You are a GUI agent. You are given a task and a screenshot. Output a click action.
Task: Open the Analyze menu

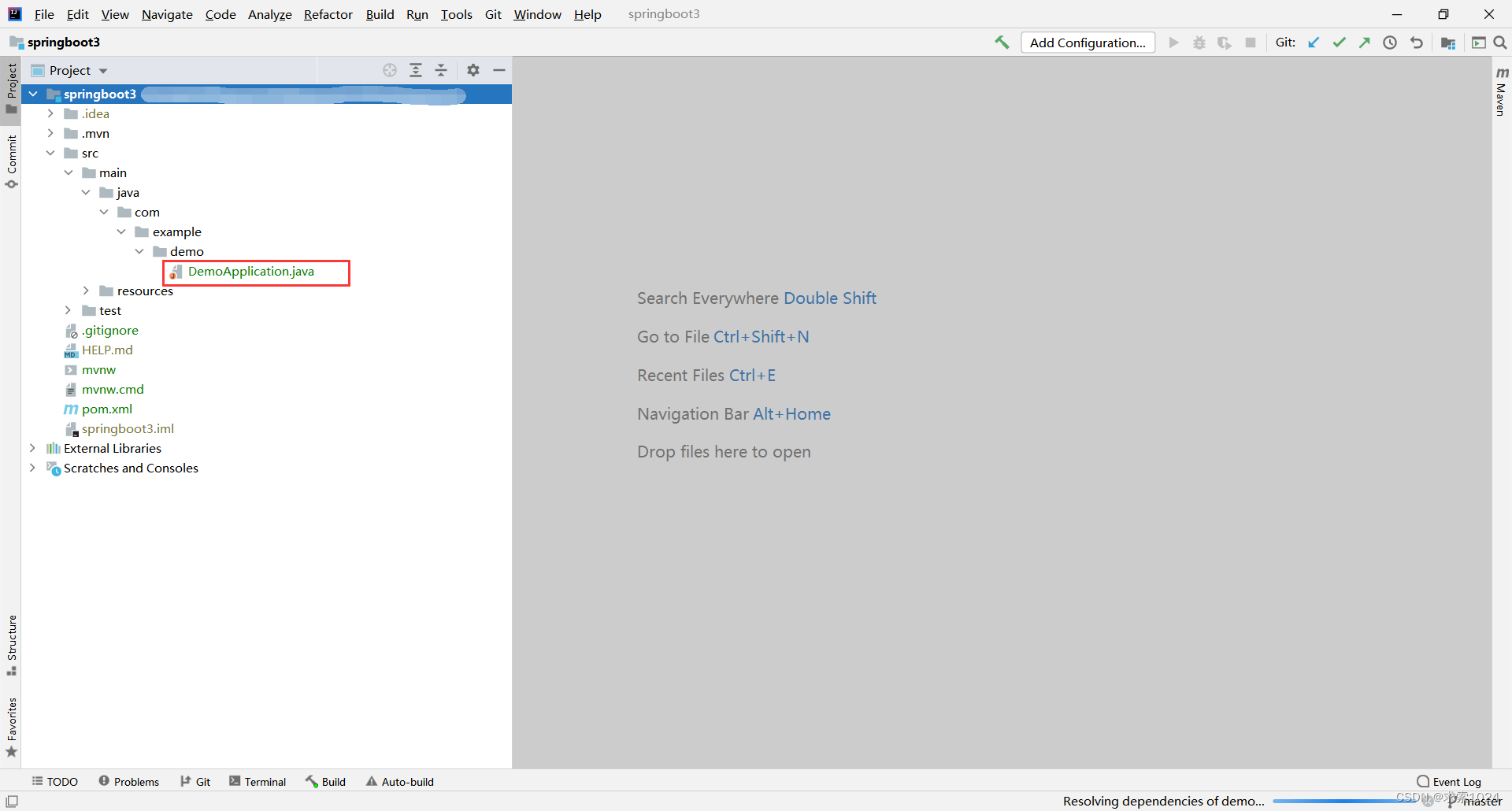(x=269, y=14)
